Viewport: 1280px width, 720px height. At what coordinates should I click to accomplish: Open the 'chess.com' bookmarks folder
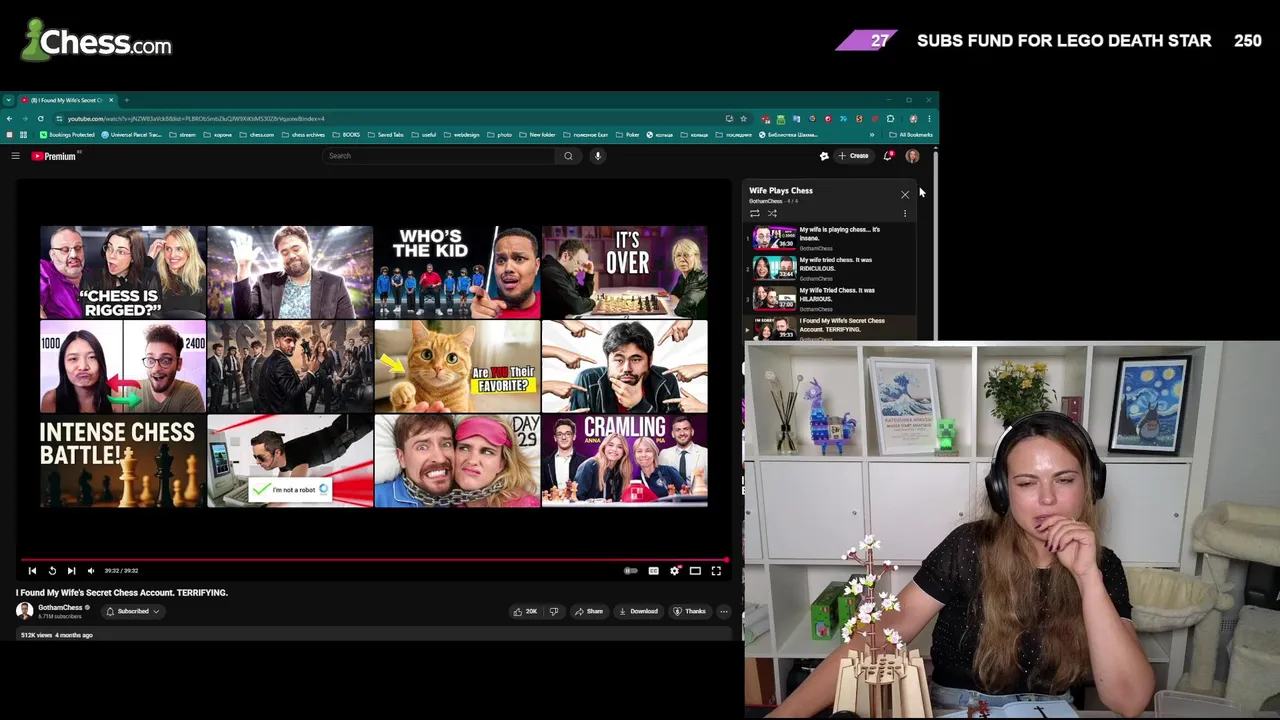click(257, 135)
